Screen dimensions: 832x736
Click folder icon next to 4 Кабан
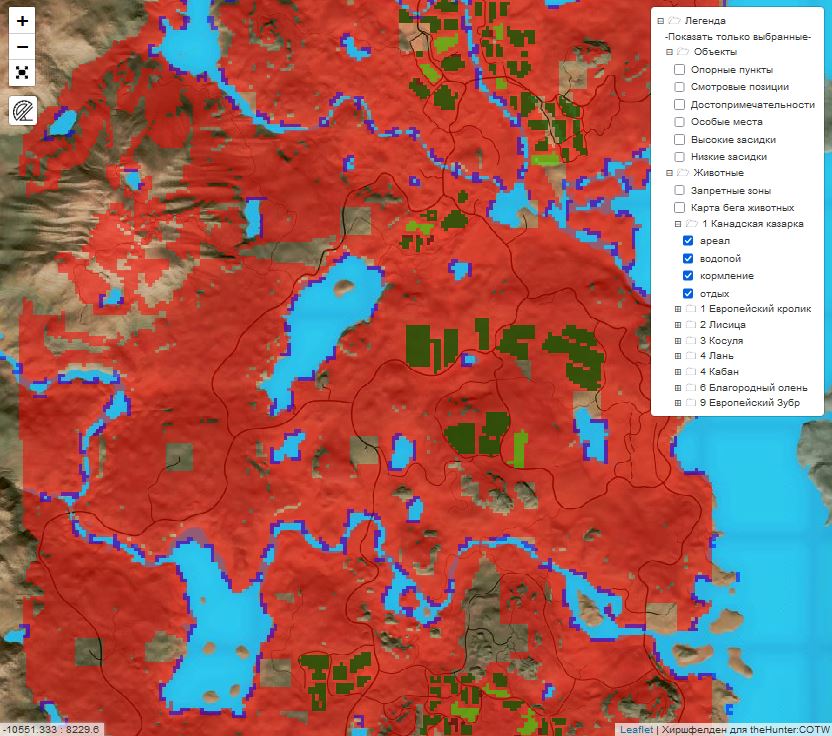[x=690, y=372]
